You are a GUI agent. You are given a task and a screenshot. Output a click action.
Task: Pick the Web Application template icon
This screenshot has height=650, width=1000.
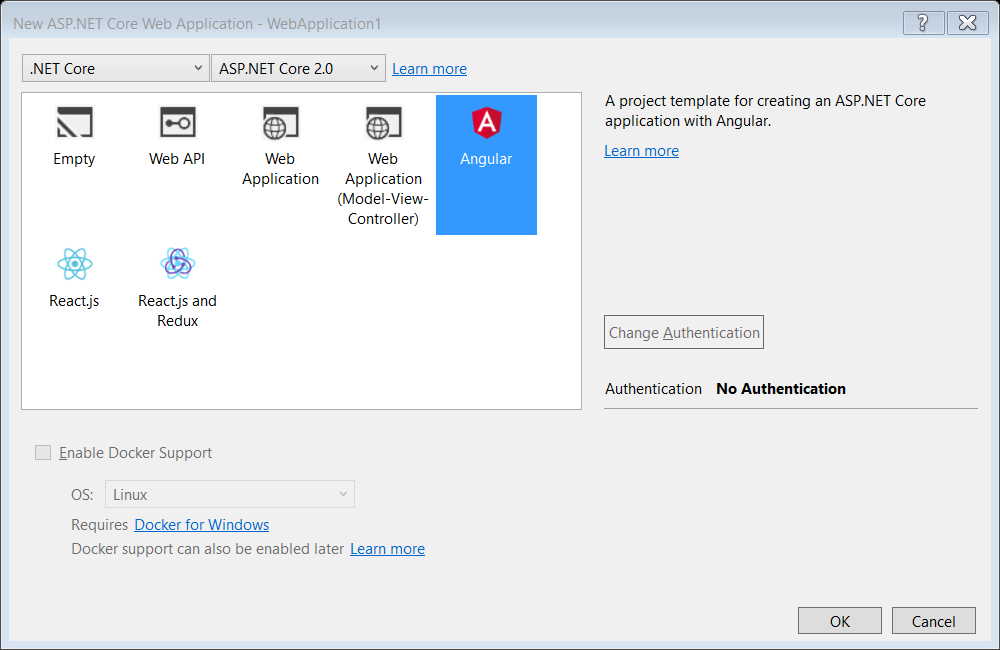(280, 122)
